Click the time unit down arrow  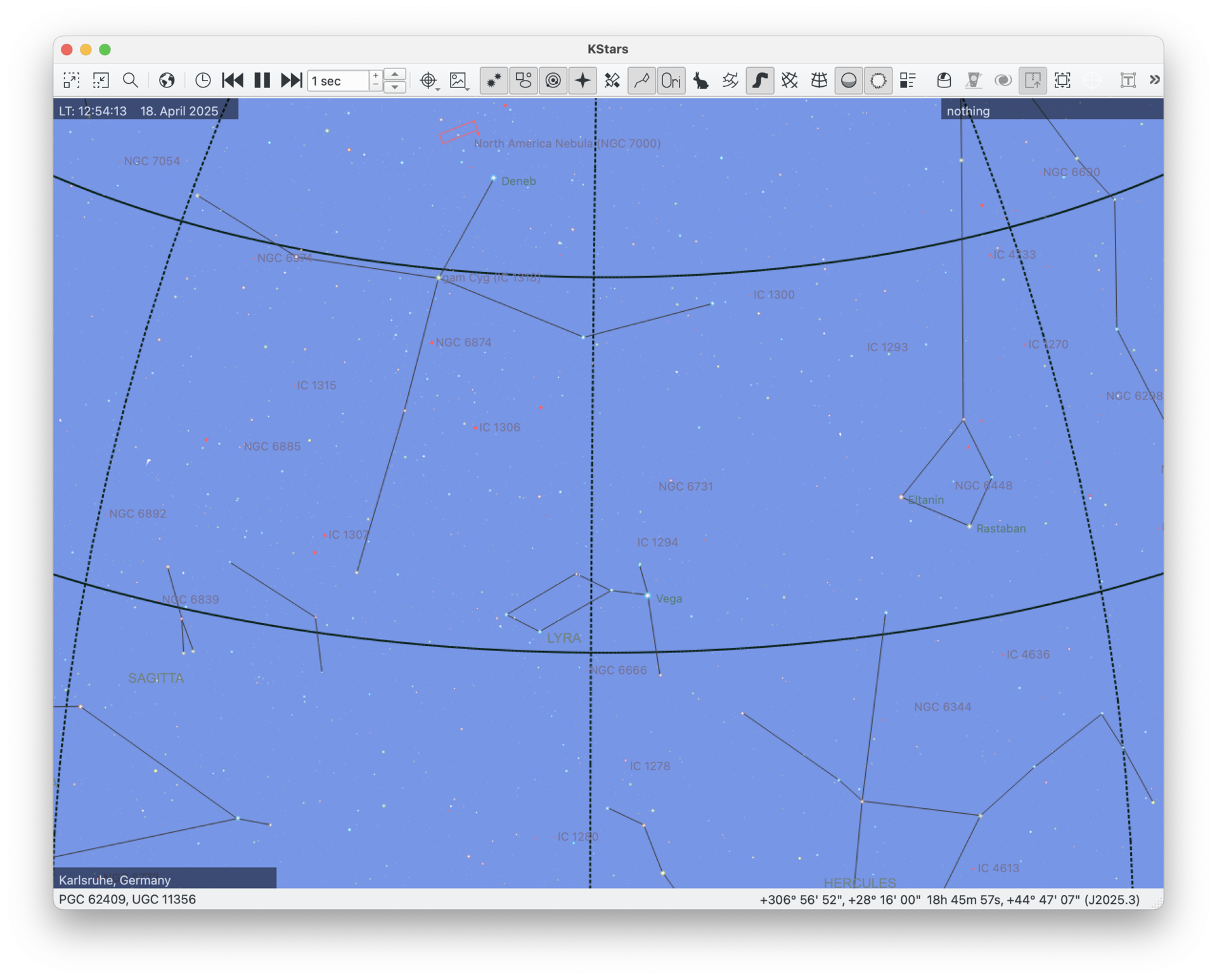click(395, 87)
